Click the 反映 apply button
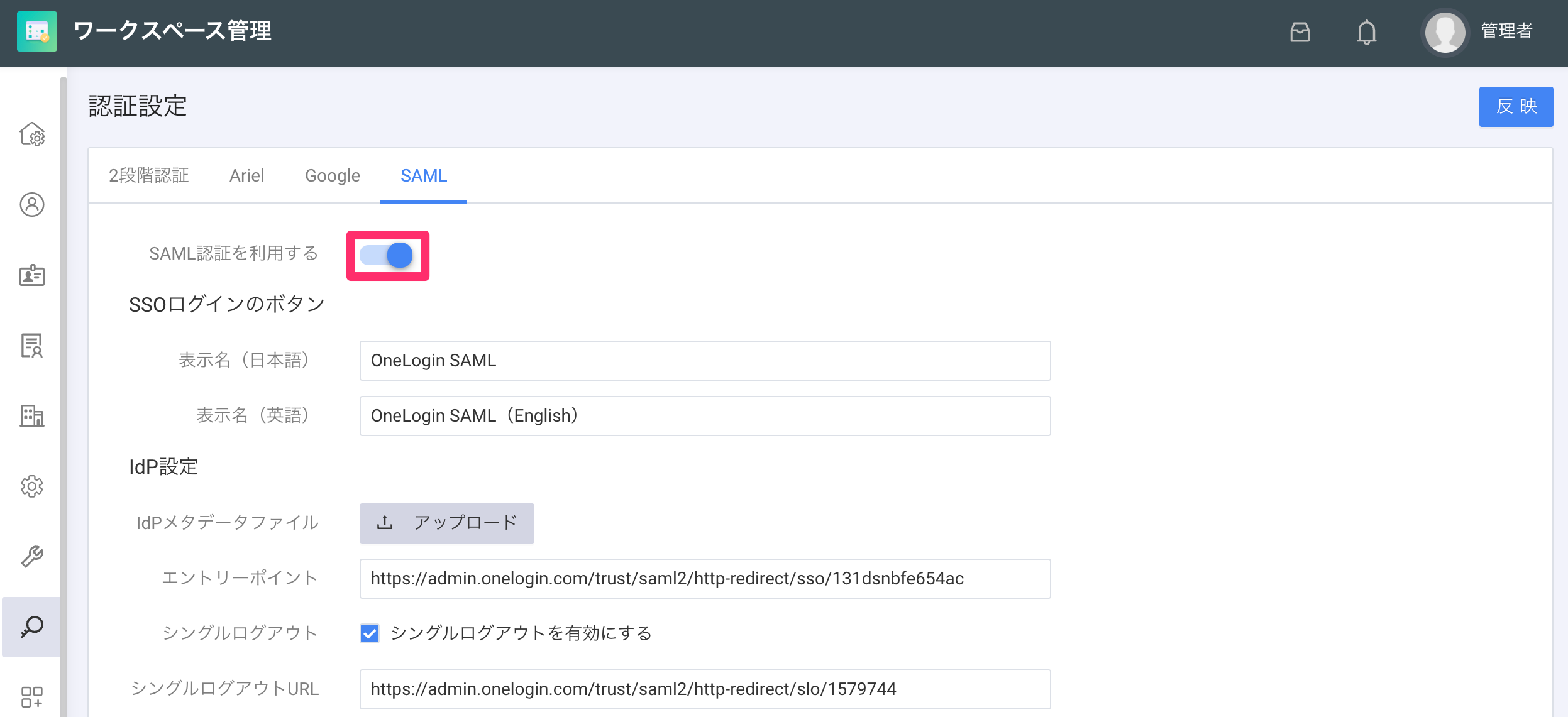Viewport: 1568px width, 717px height. 1516,106
